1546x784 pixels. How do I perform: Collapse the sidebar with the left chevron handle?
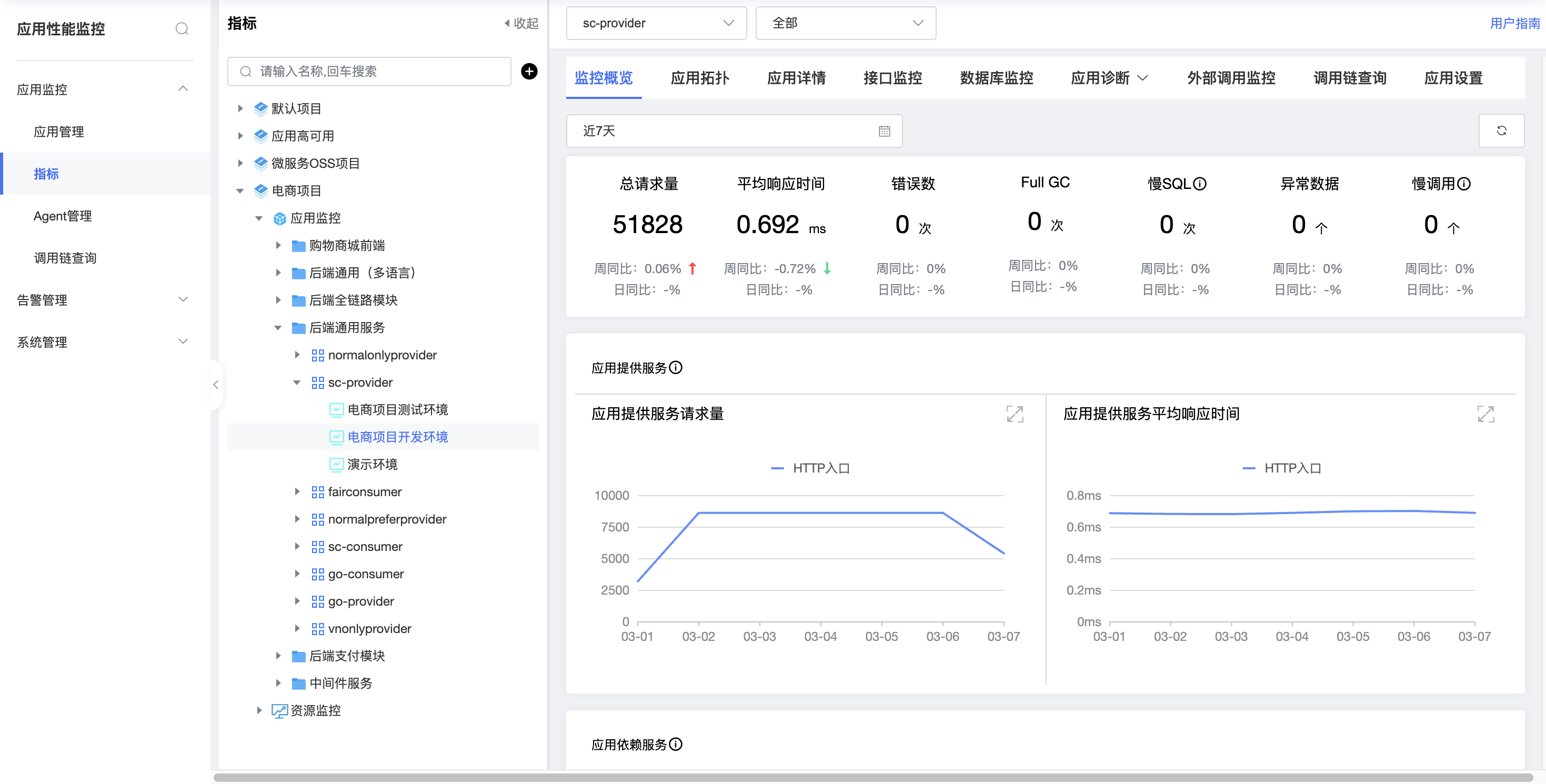coord(215,385)
